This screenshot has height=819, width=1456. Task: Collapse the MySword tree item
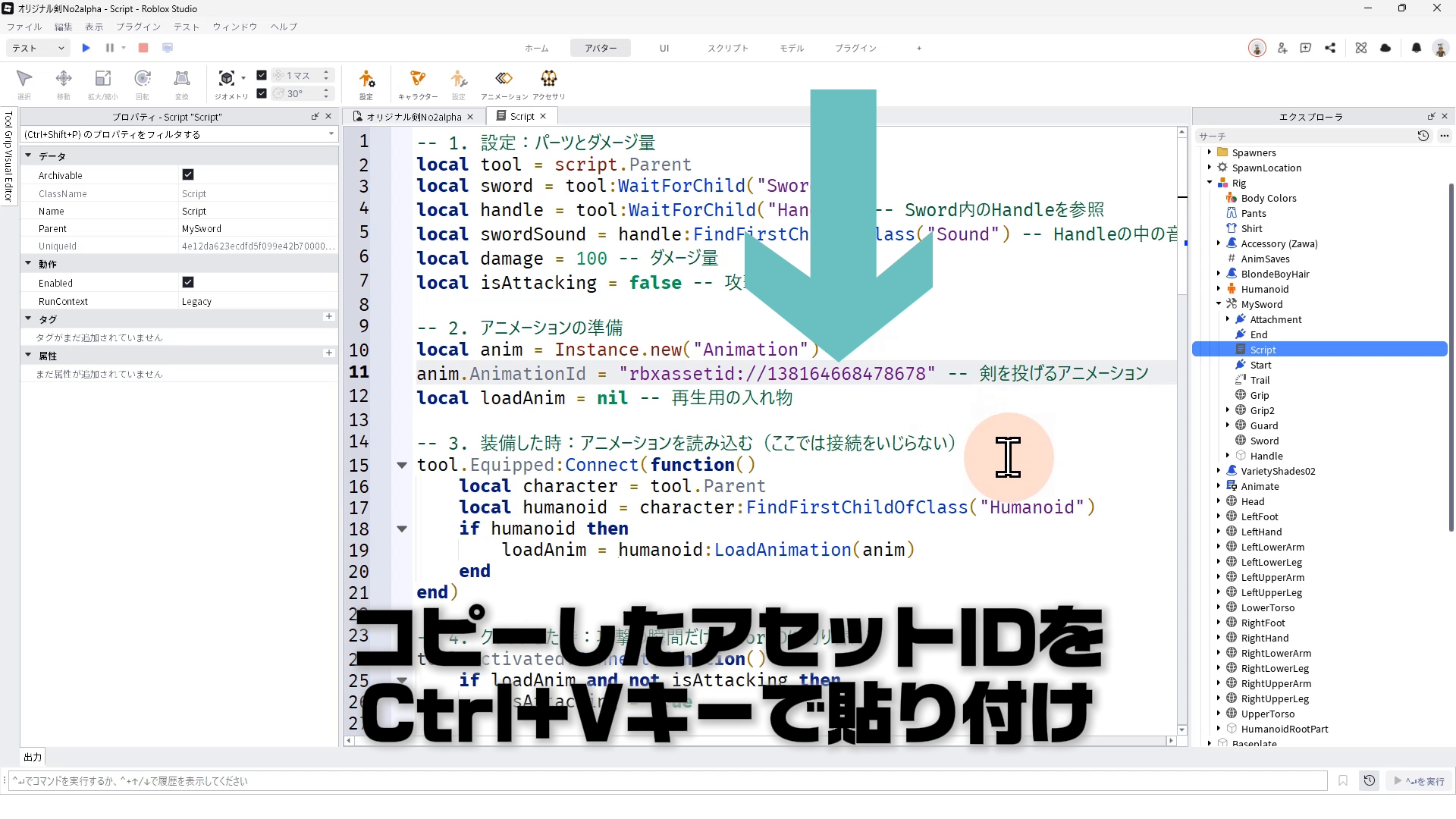point(1219,304)
